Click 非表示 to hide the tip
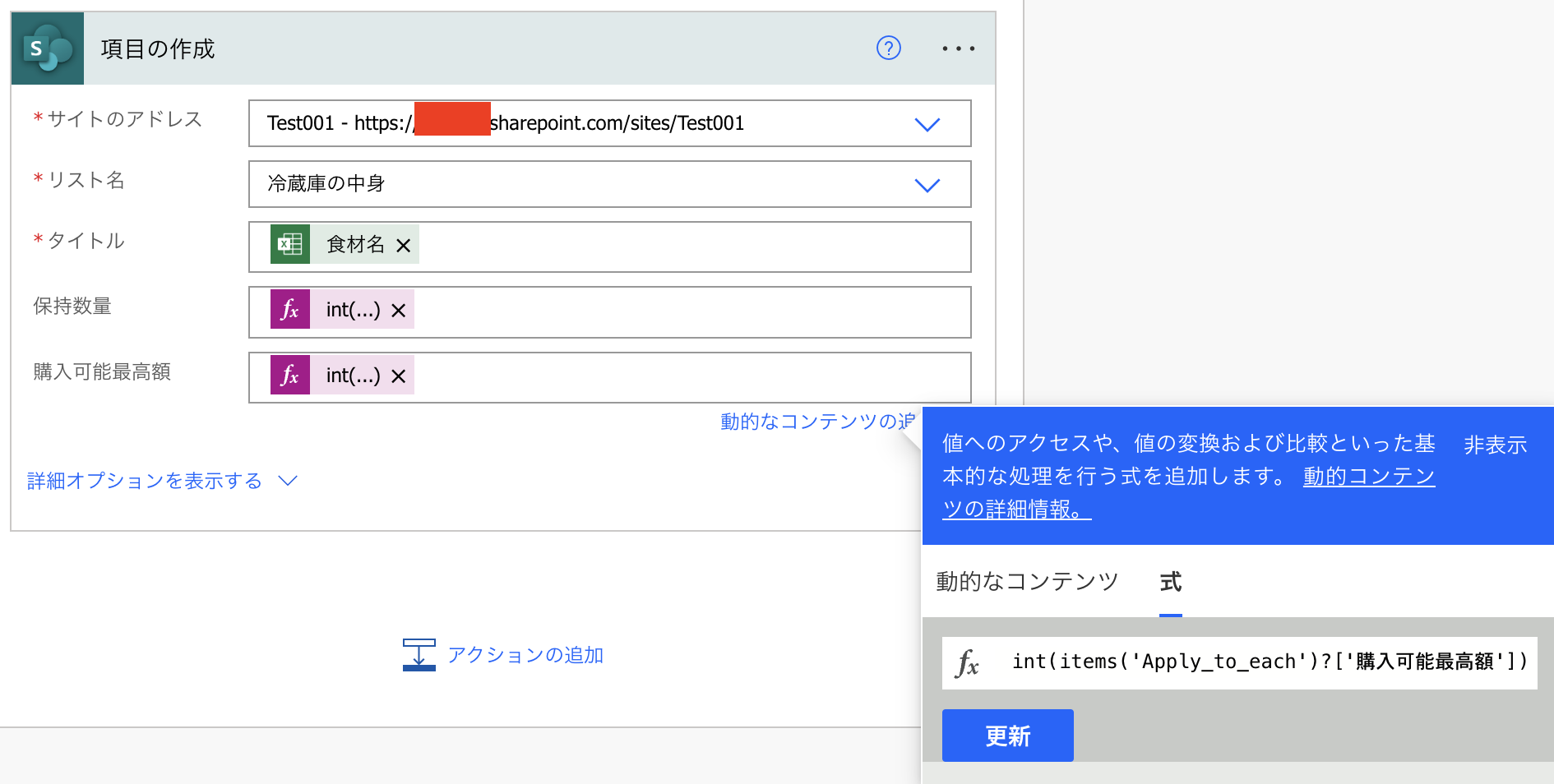Screen dimensions: 1554x784 coord(1496,445)
